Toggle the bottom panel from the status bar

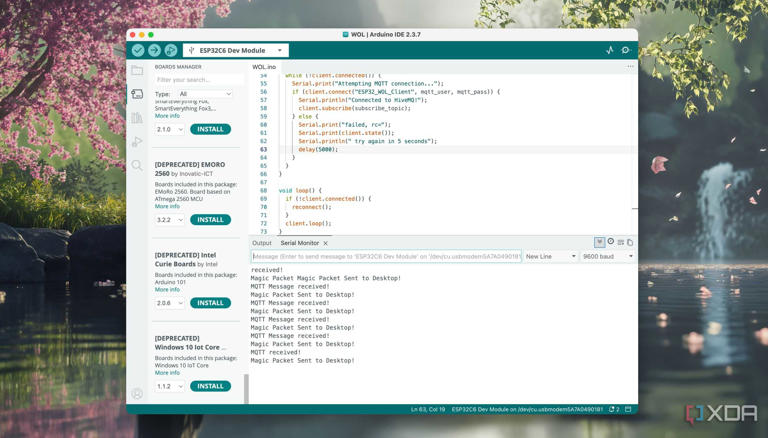(x=628, y=409)
